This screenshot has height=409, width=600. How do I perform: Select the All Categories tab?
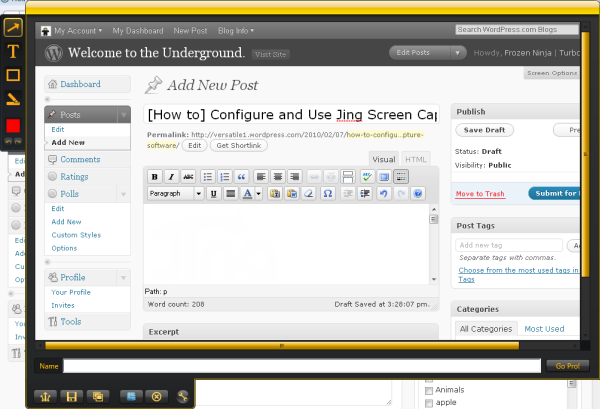coord(486,329)
